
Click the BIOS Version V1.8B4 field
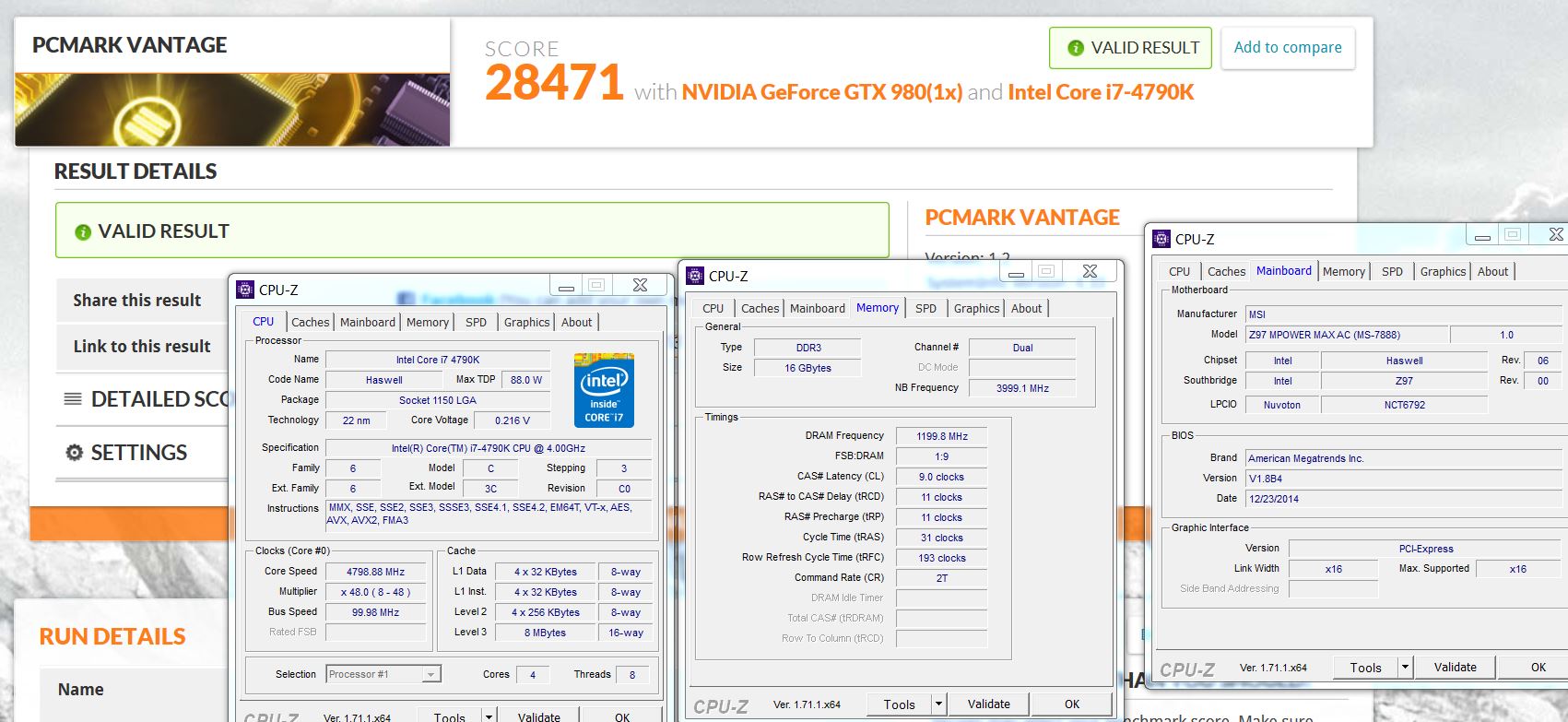1402,479
